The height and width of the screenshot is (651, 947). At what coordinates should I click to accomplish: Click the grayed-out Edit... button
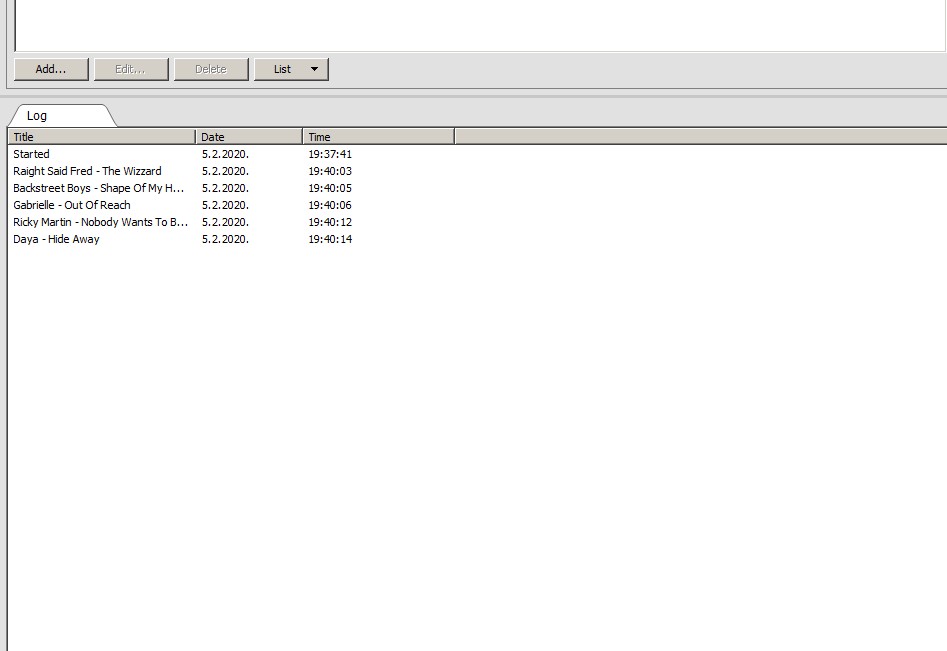(x=130, y=69)
